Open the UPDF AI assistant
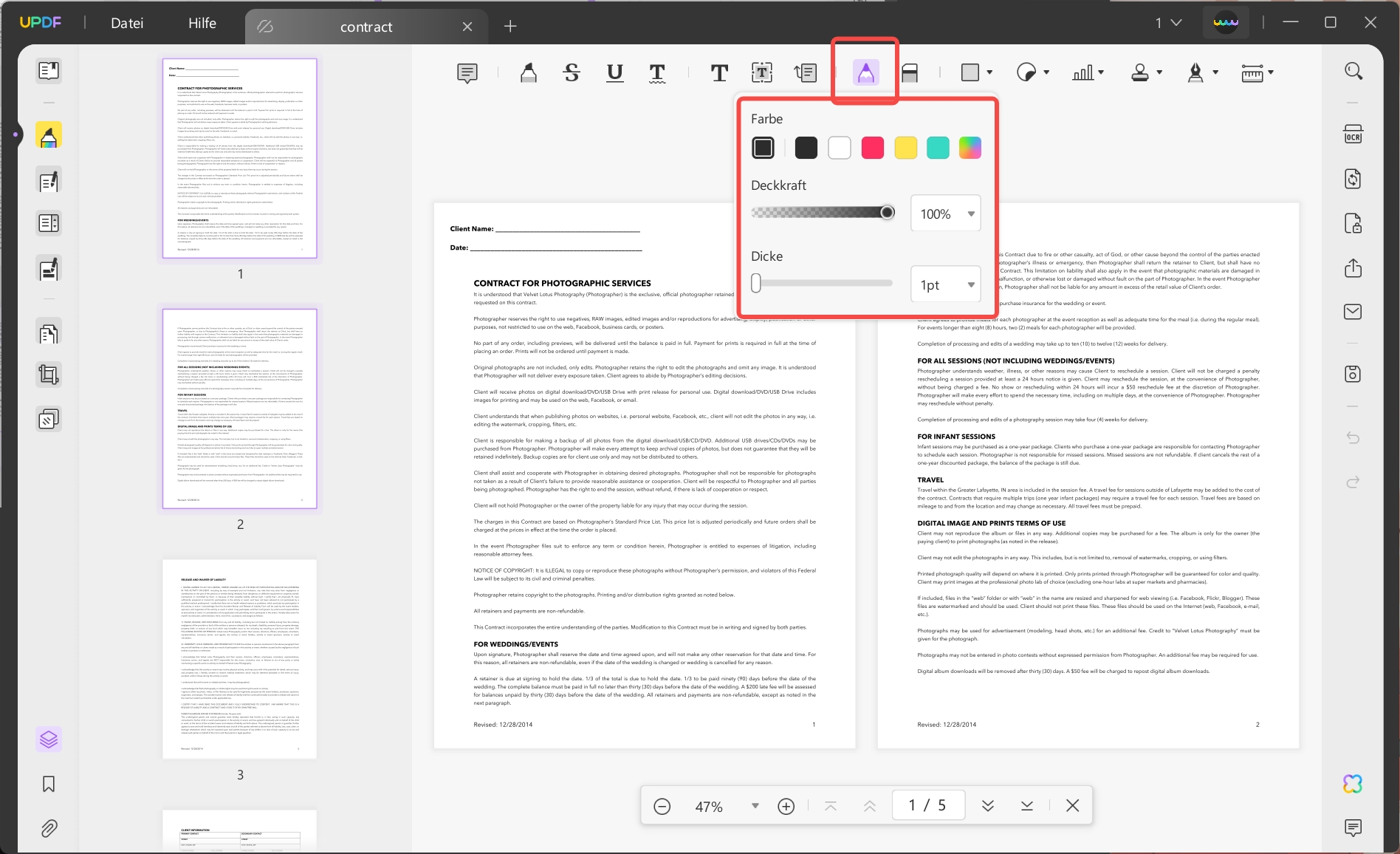 point(1353,784)
